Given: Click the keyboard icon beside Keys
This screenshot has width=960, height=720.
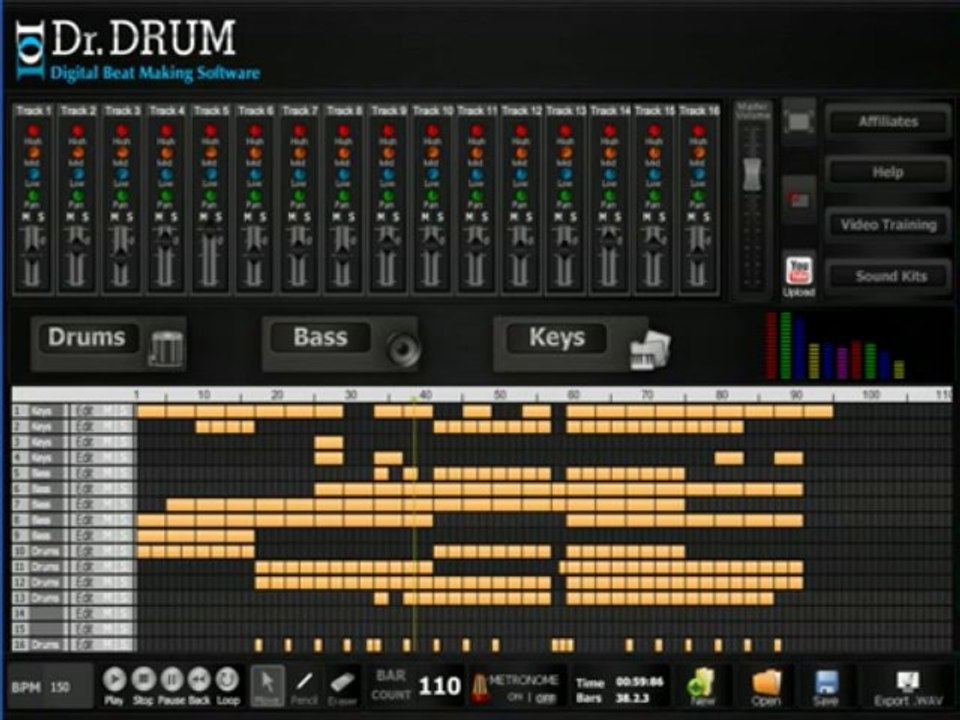Looking at the screenshot, I should pyautogui.click(x=650, y=349).
